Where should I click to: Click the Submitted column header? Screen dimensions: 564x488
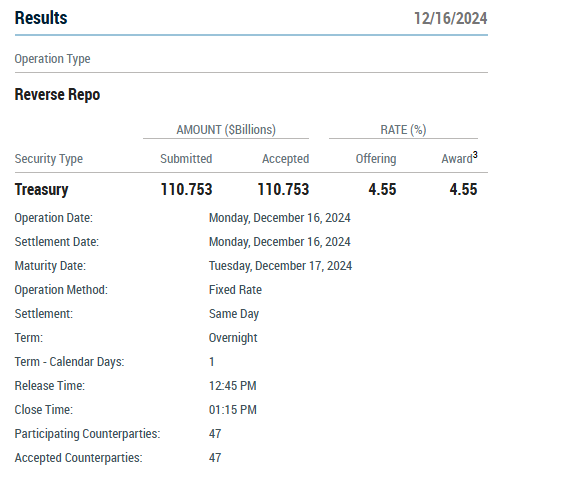[186, 159]
